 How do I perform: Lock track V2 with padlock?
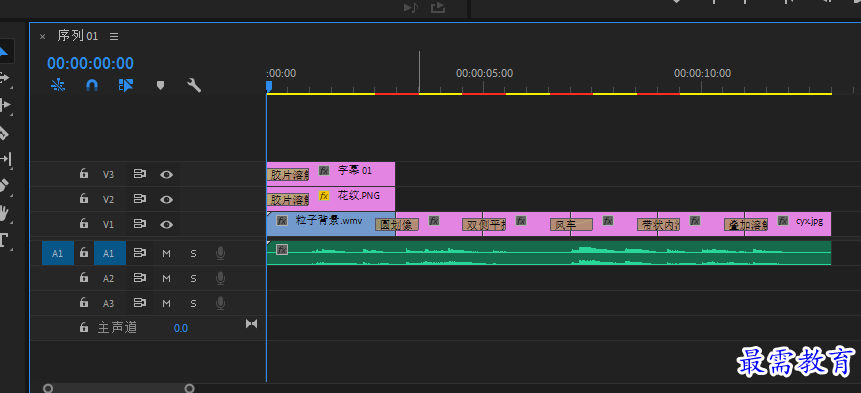(x=83, y=199)
